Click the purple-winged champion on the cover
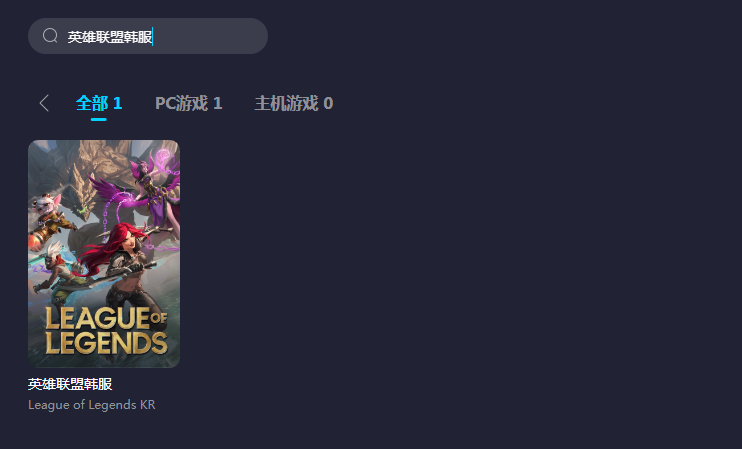742x449 pixels. coord(147,189)
